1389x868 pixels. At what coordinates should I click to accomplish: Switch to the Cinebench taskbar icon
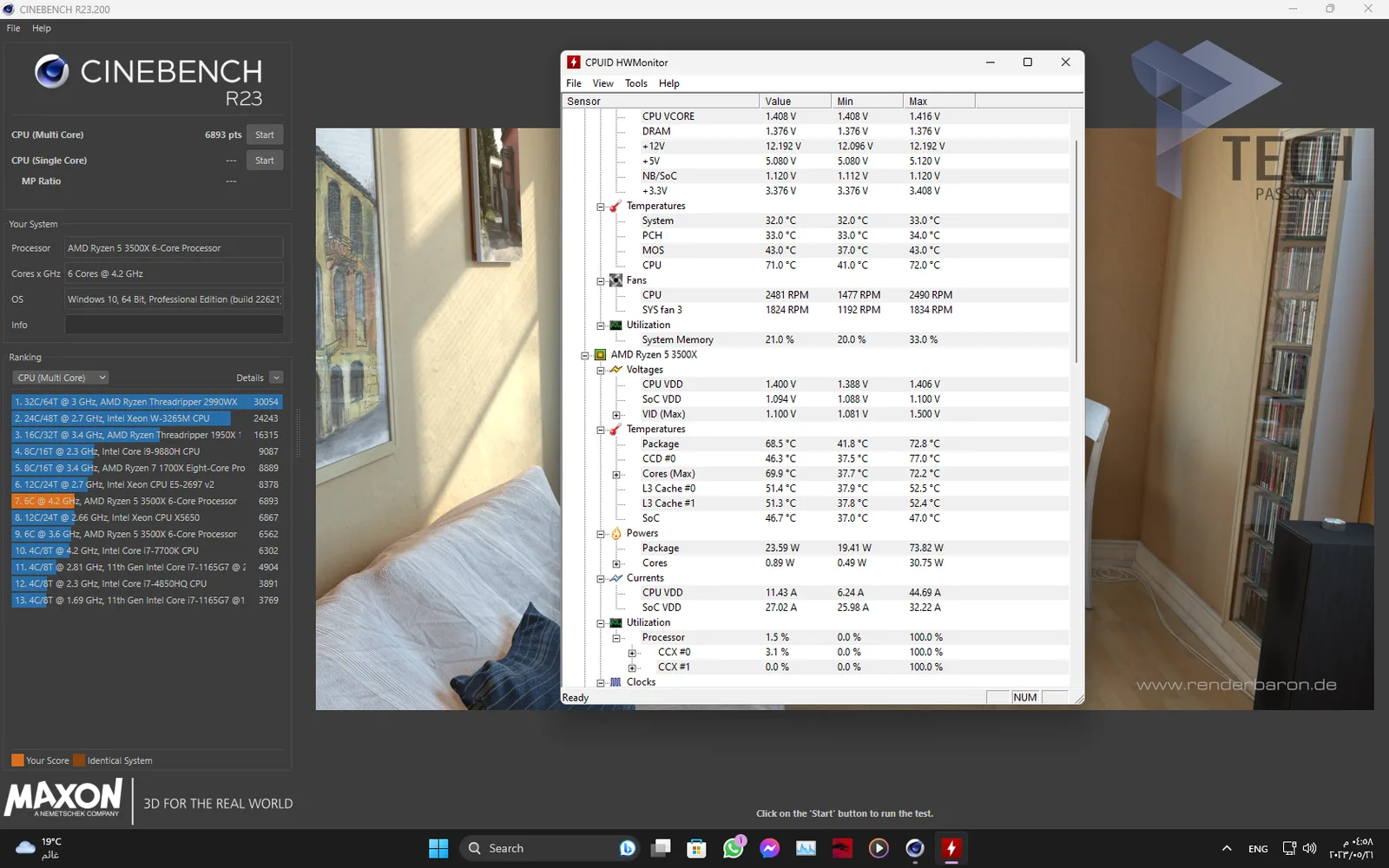point(915,848)
